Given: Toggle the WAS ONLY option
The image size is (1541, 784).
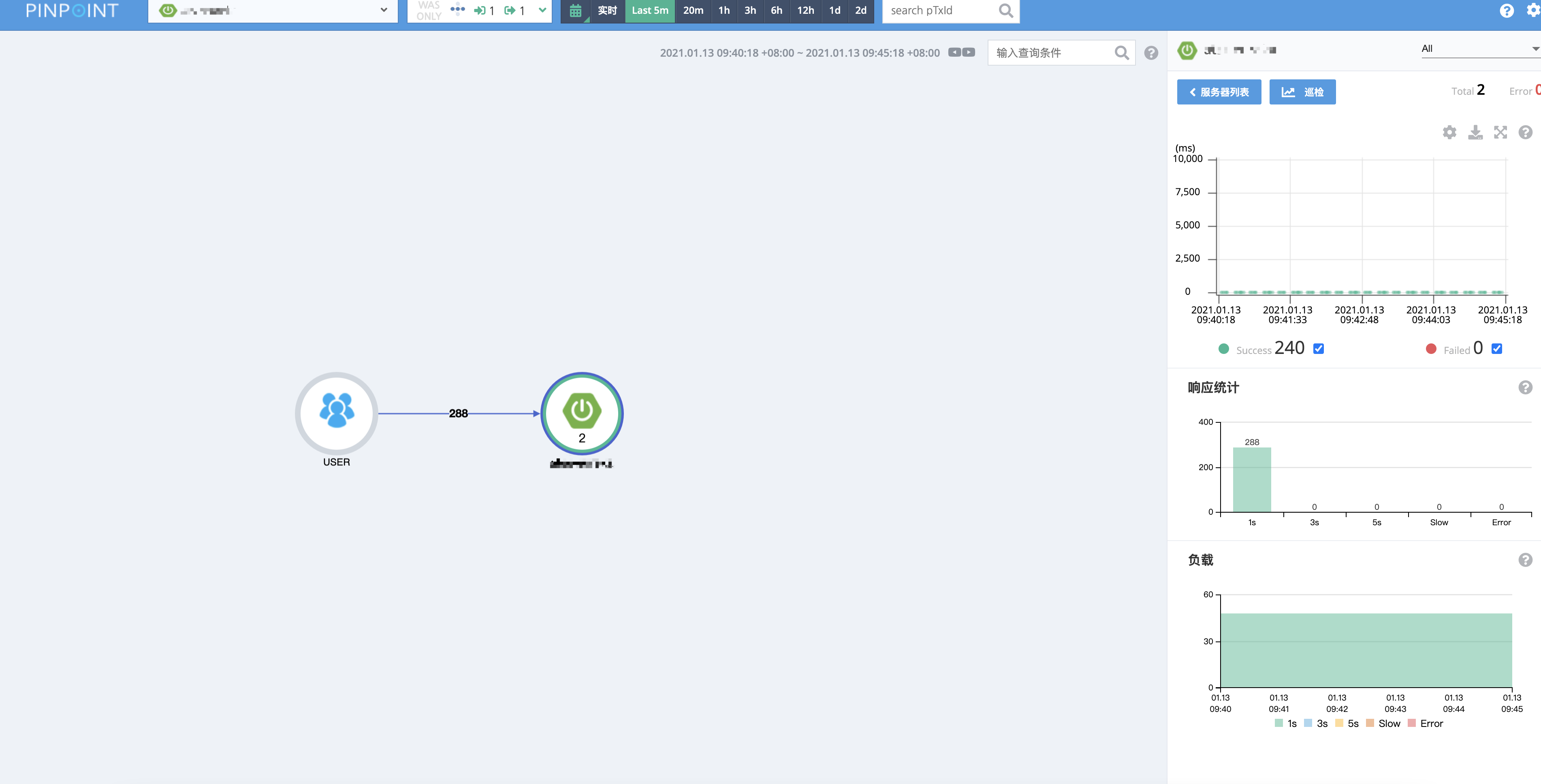Looking at the screenshot, I should point(428,11).
